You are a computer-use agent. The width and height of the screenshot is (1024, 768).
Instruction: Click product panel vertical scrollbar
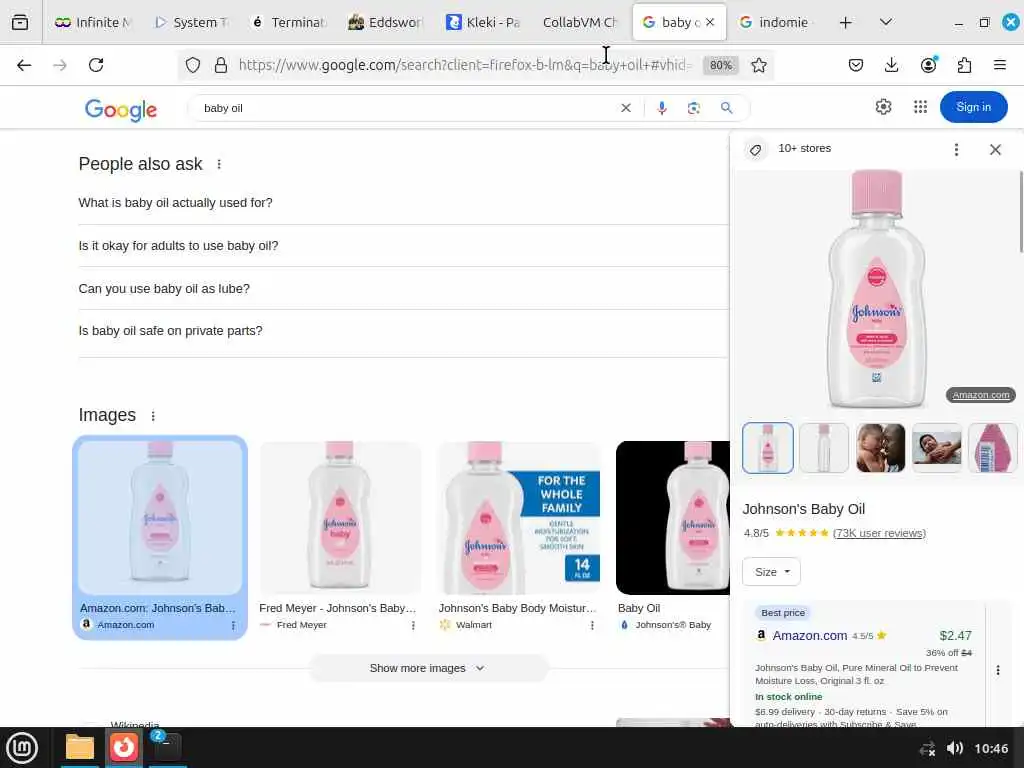1021,211
